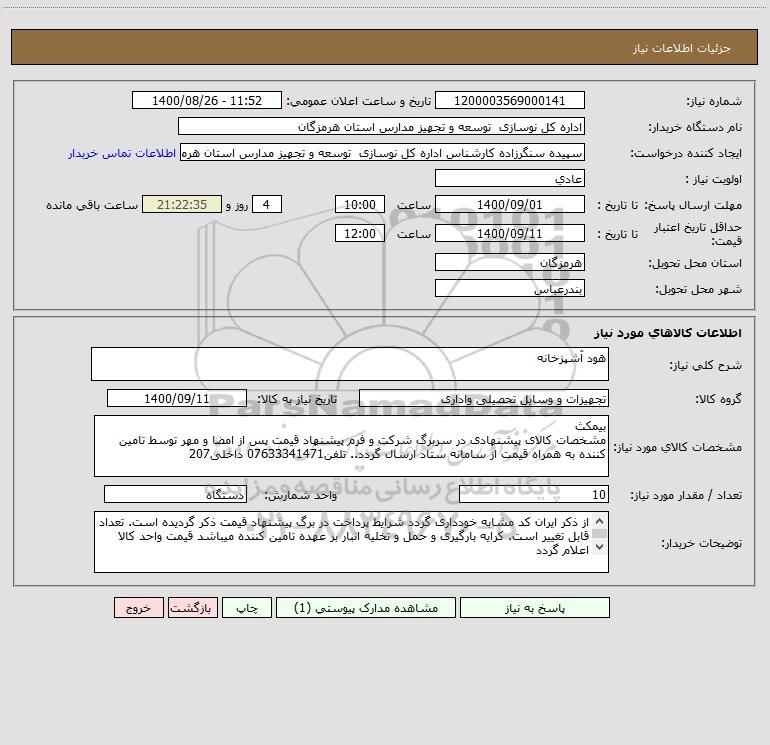Click the جزئیات اطلاعات نیاز header title
The width and height of the screenshot is (770, 745).
(x=682, y=48)
